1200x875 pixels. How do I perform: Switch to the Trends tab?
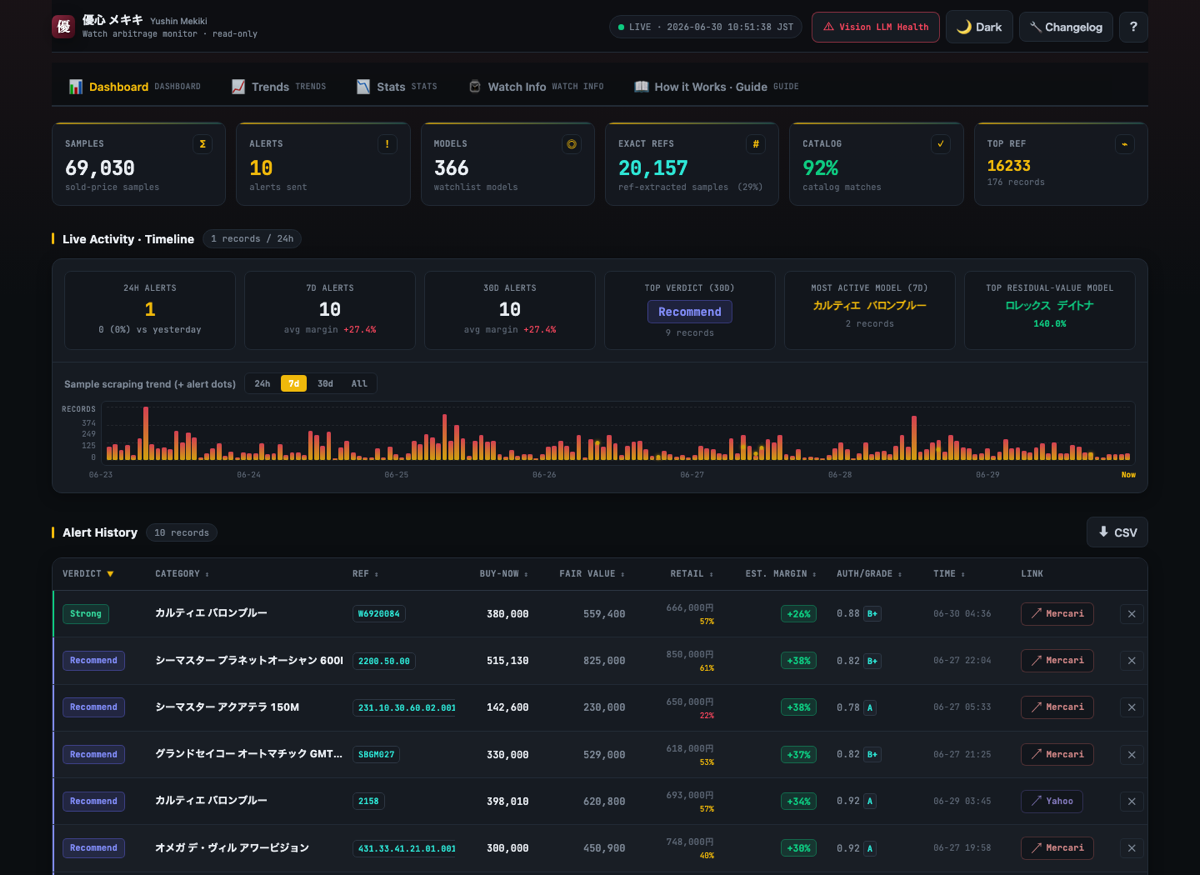(x=278, y=87)
